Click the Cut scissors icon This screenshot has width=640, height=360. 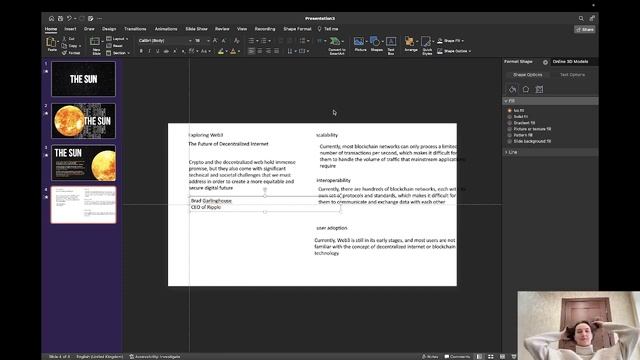point(64,39)
